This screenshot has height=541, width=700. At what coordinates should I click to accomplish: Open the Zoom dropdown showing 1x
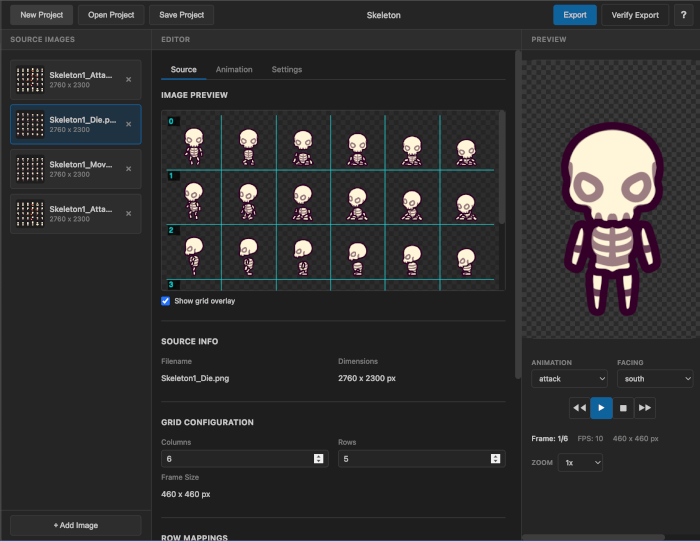point(580,462)
